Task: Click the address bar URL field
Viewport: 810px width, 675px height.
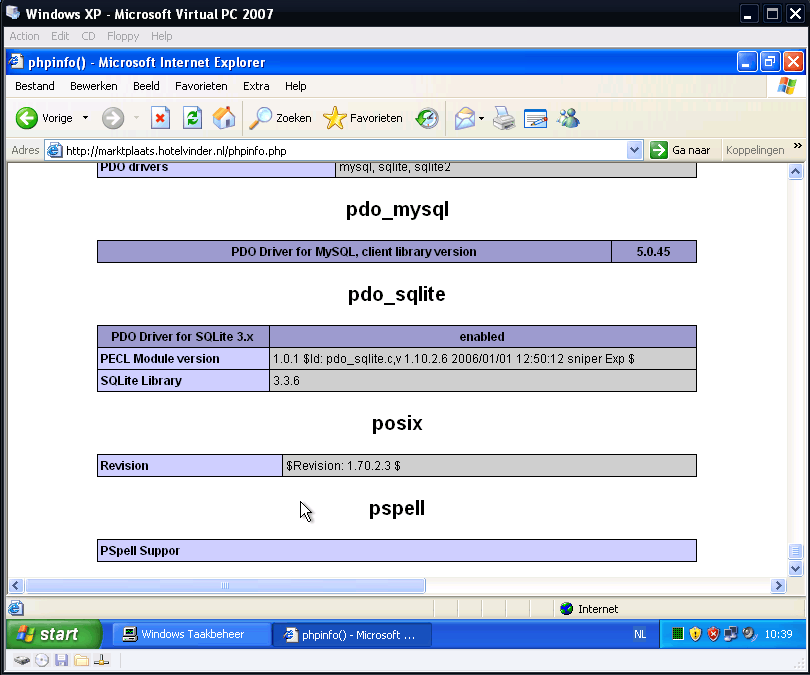Action: point(336,151)
